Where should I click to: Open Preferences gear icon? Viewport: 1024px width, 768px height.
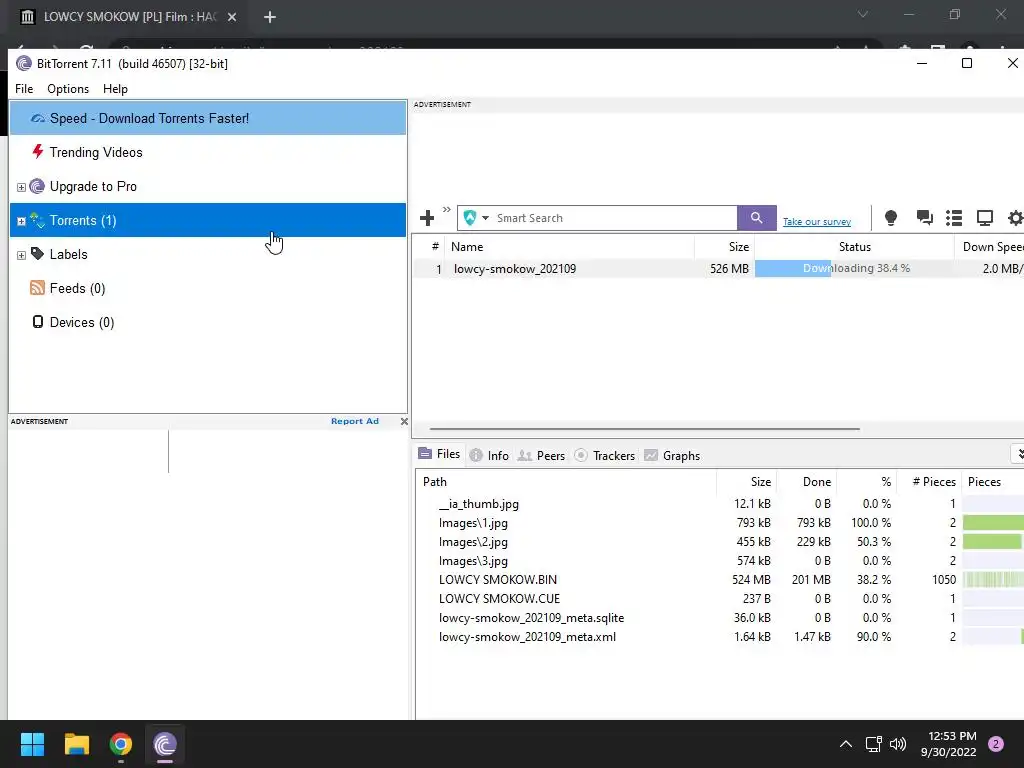click(x=1016, y=218)
